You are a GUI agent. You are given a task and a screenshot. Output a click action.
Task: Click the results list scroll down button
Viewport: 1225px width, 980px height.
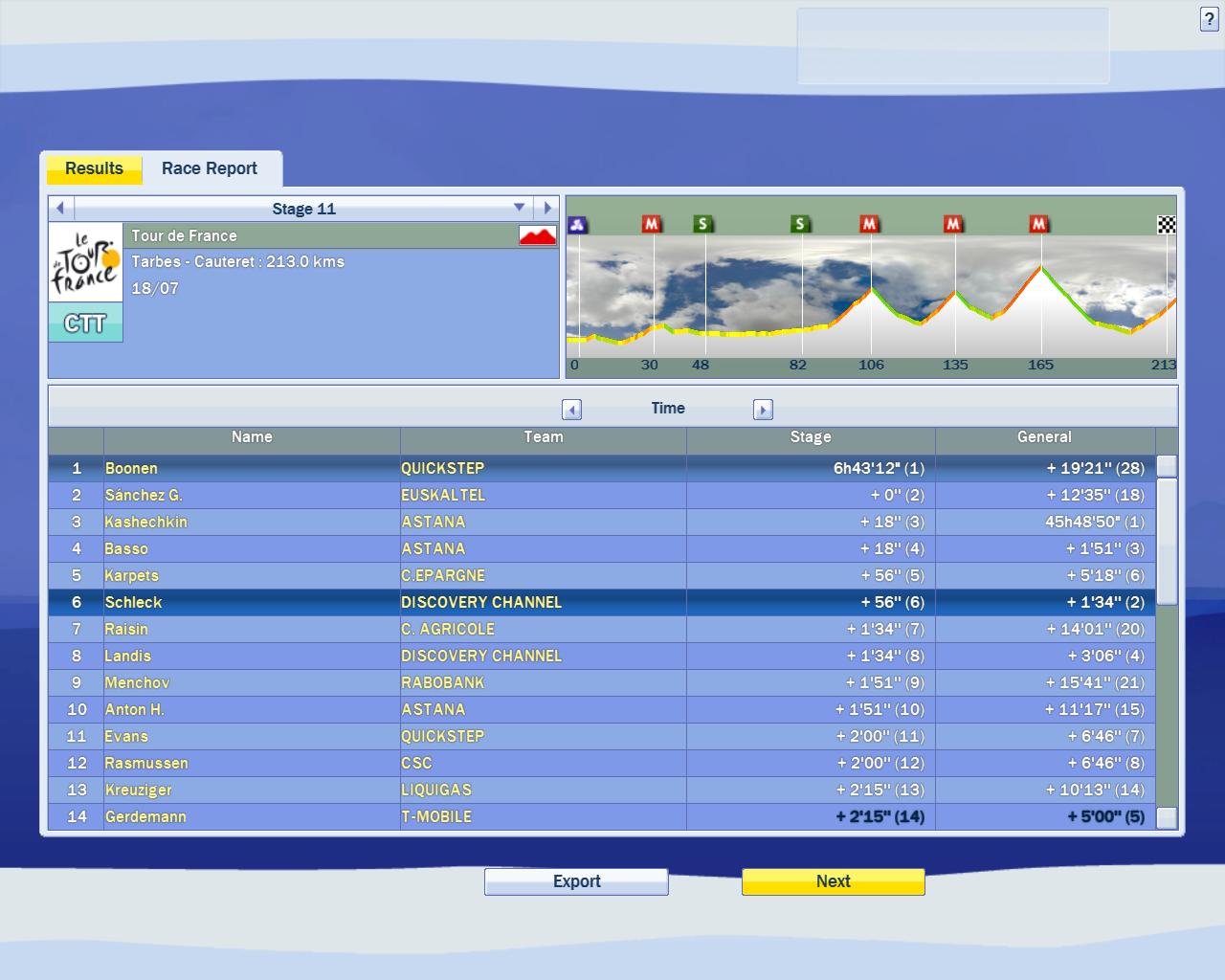pos(1167,817)
